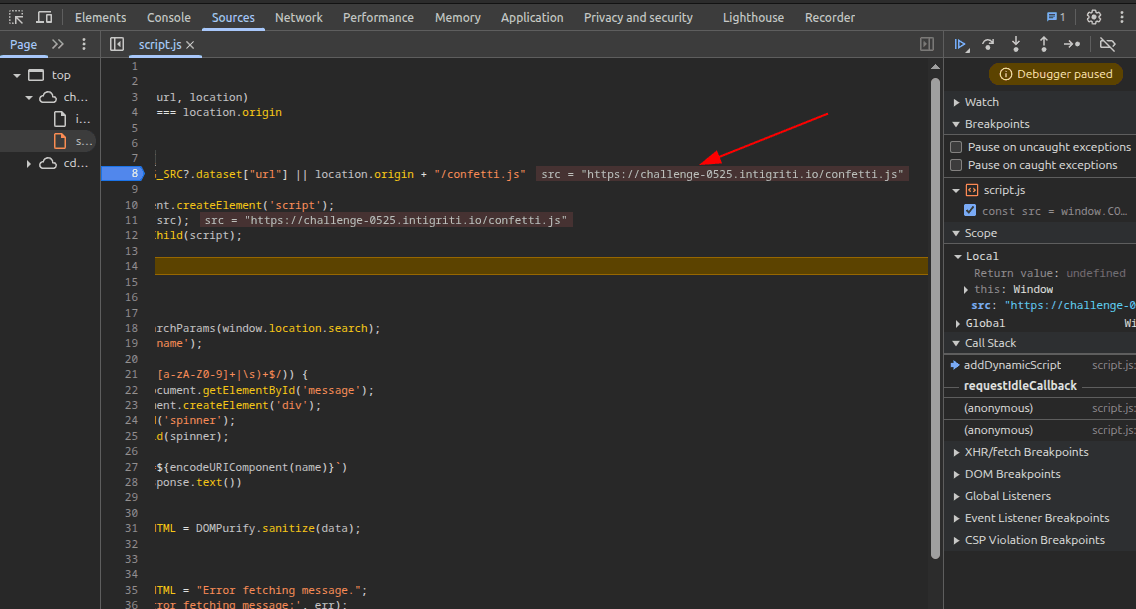Image resolution: width=1136 pixels, height=609 pixels.
Task: Select the Page navigator tab
Action: tap(23, 45)
